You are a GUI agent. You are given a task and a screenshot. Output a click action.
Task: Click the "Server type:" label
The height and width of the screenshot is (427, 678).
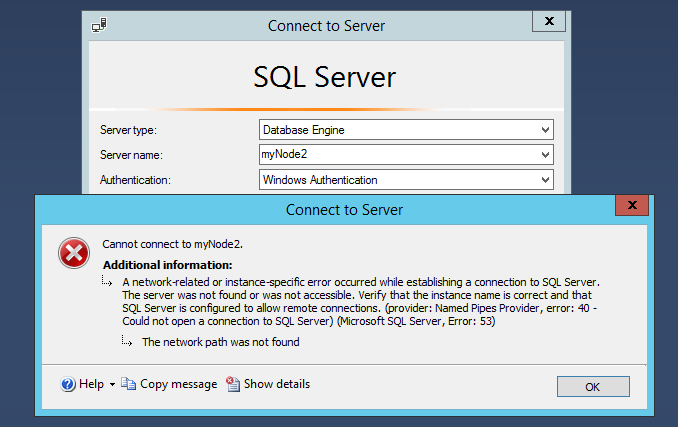click(129, 130)
